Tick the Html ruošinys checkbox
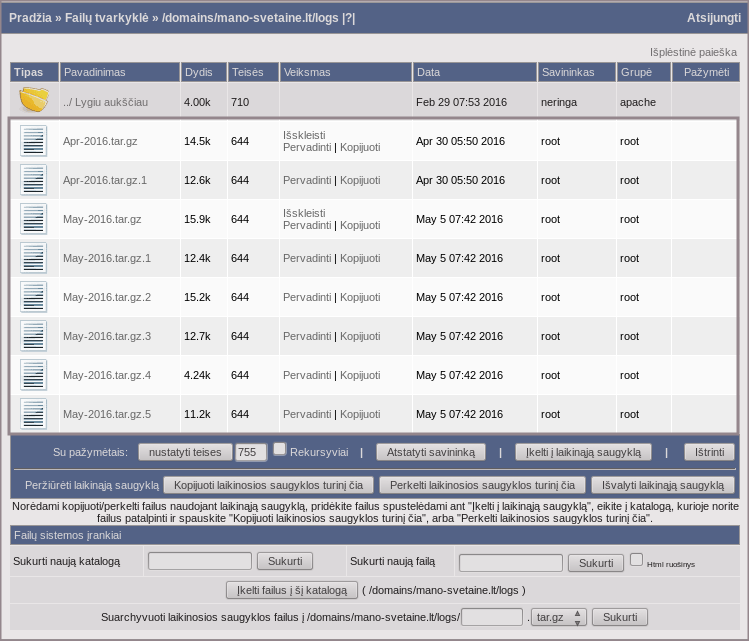 [x=636, y=559]
